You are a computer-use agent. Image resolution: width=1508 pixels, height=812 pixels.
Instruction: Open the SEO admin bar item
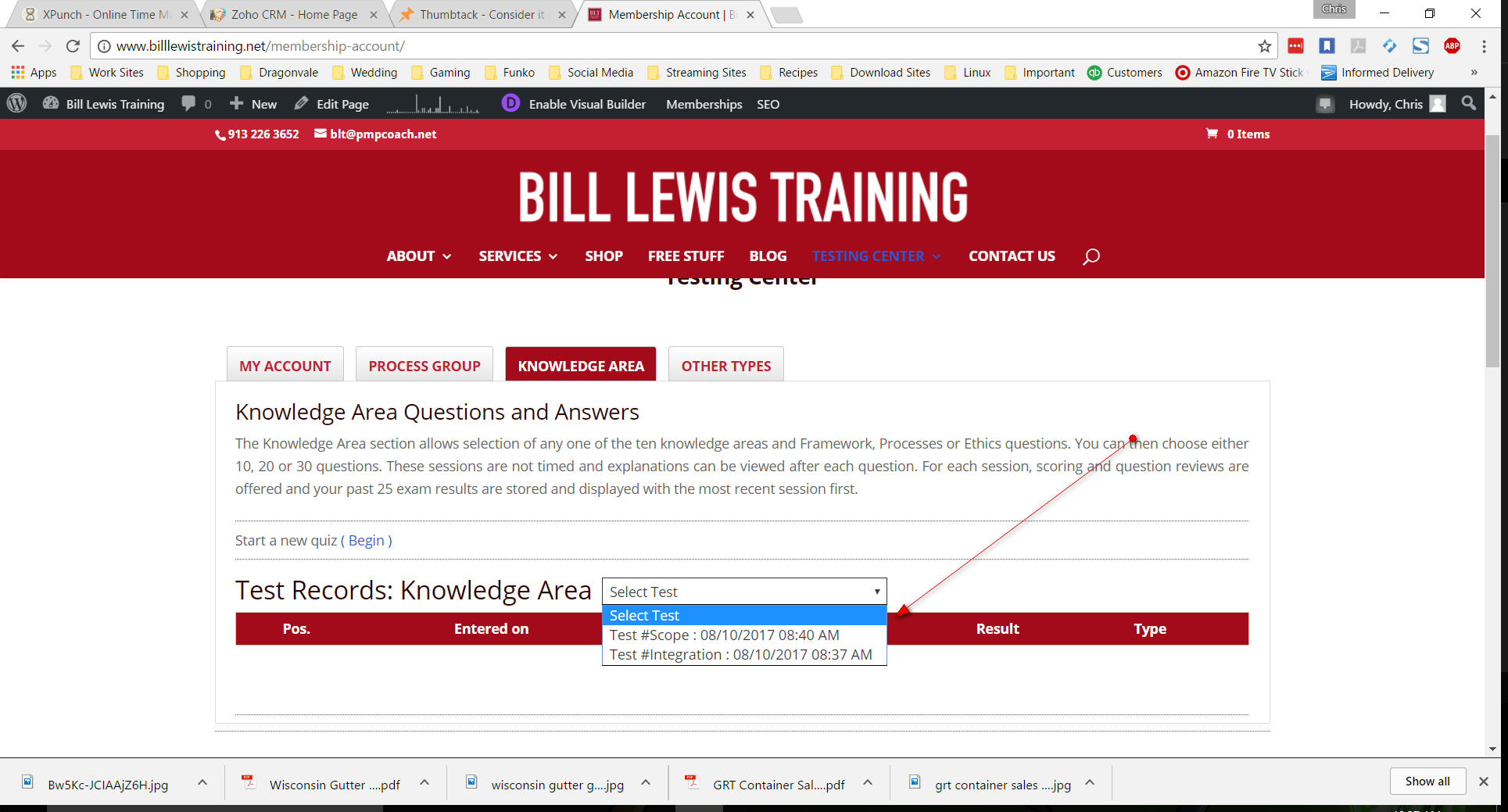click(x=768, y=104)
